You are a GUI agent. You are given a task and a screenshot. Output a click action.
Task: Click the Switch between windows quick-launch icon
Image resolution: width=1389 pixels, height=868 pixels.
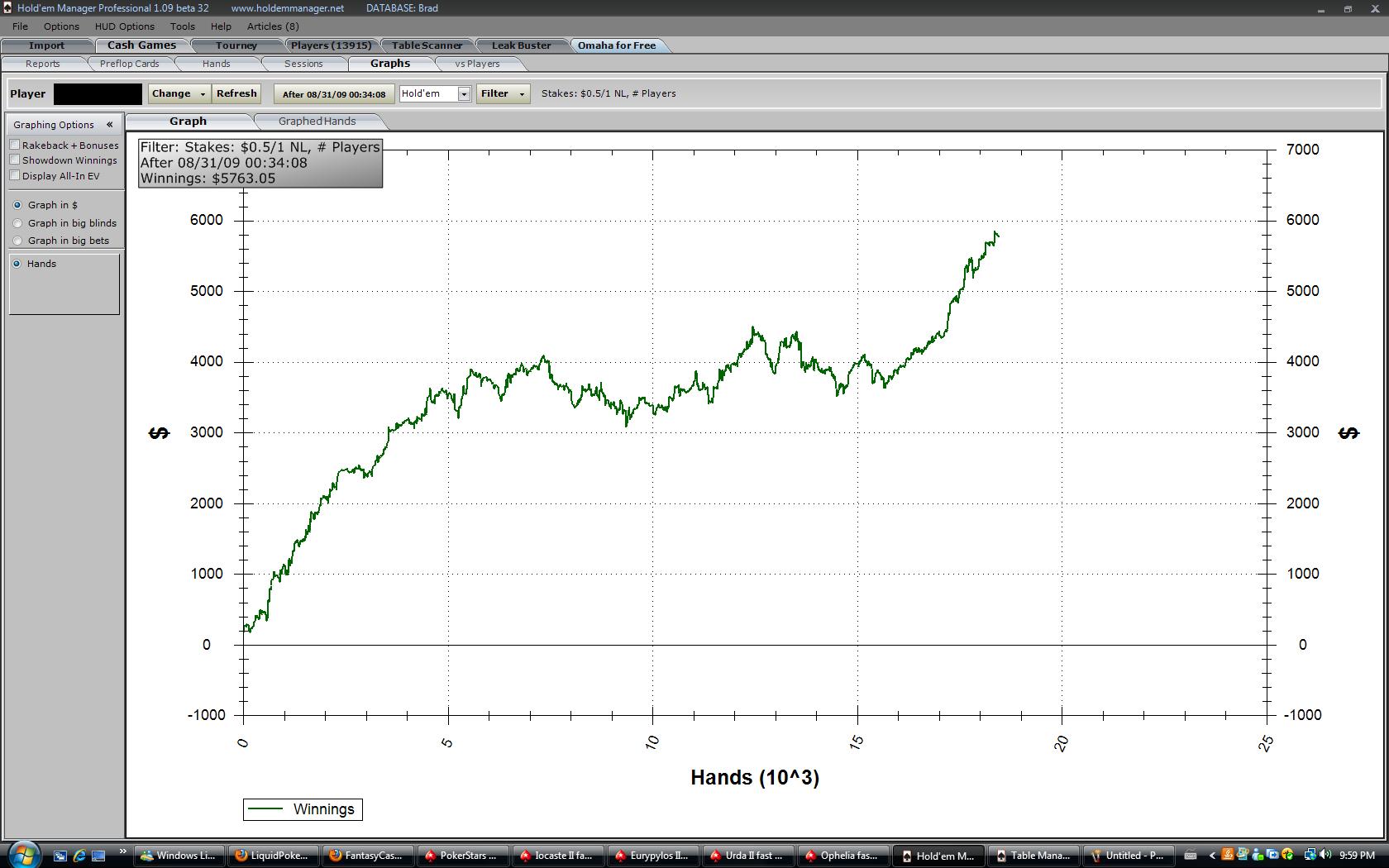coord(60,856)
